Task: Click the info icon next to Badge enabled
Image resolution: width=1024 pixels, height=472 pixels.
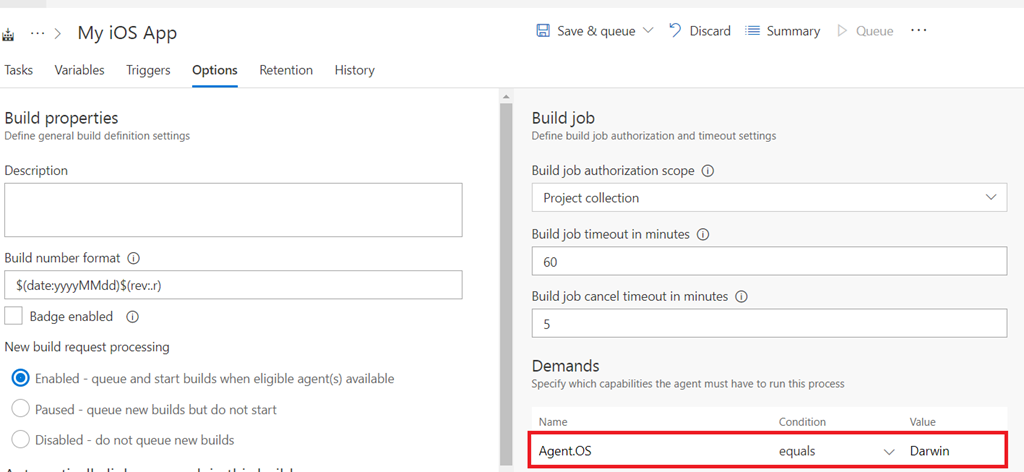Action: pyautogui.click(x=132, y=317)
